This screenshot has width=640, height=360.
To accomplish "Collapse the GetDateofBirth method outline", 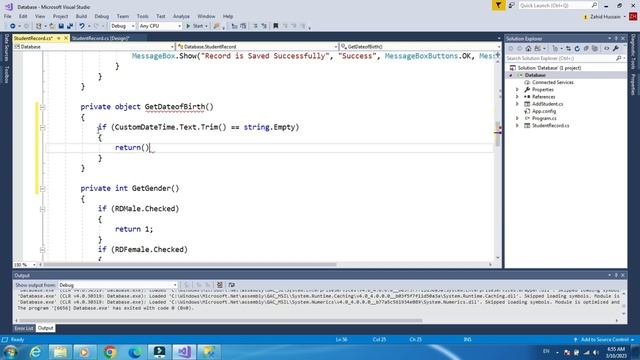I will (x=42, y=107).
